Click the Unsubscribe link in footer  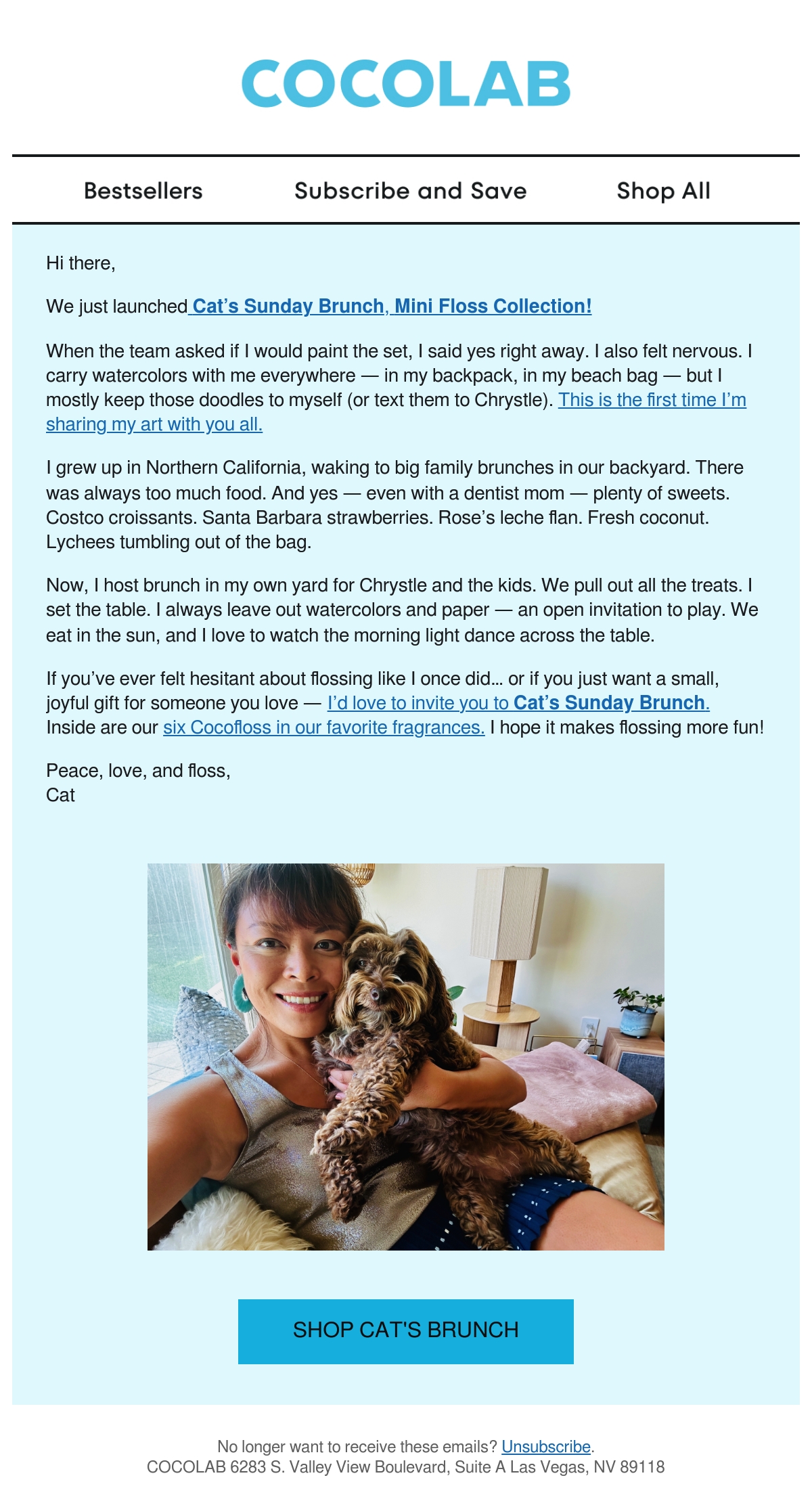[x=546, y=1446]
